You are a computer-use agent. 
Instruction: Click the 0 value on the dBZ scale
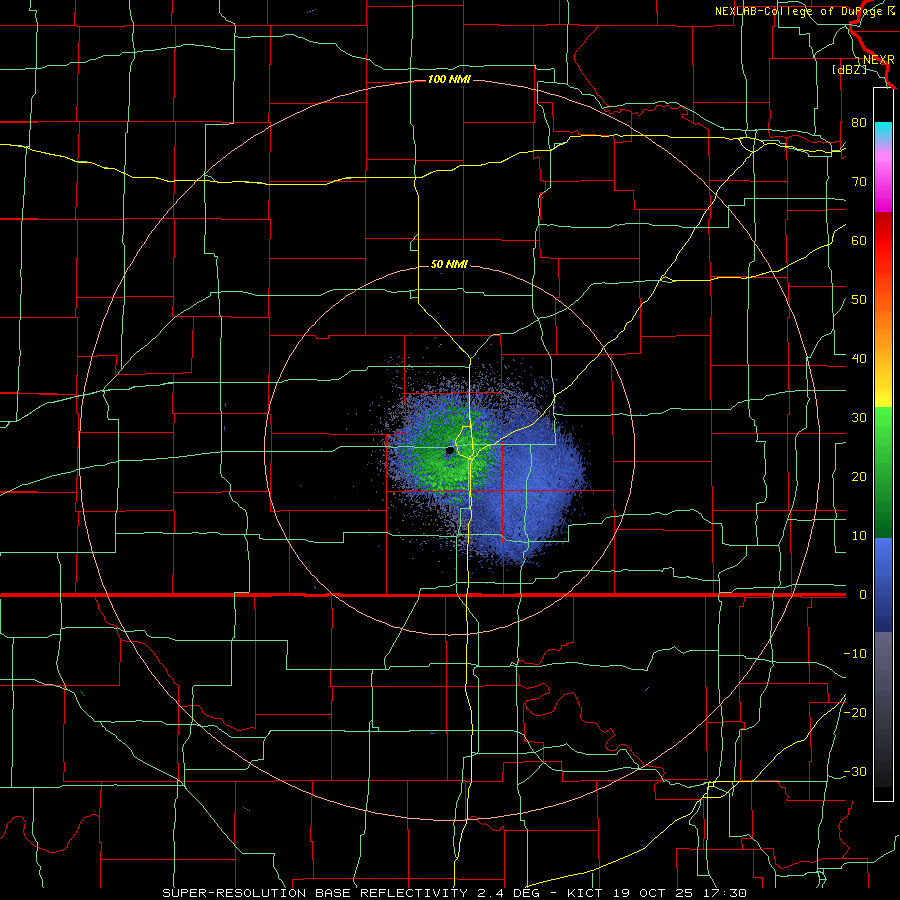pyautogui.click(x=863, y=595)
